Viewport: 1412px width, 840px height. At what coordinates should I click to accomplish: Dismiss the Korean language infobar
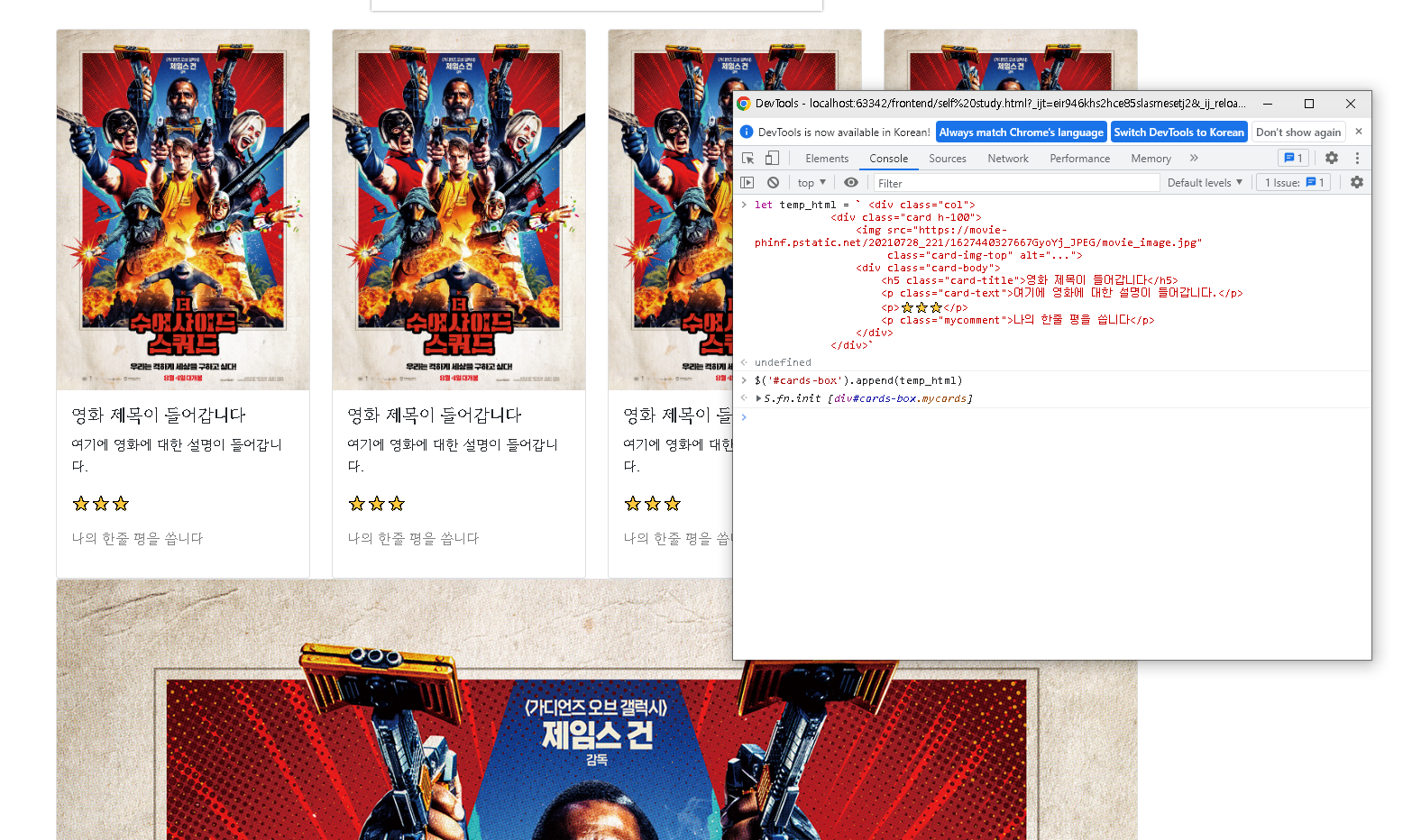[x=1359, y=132]
